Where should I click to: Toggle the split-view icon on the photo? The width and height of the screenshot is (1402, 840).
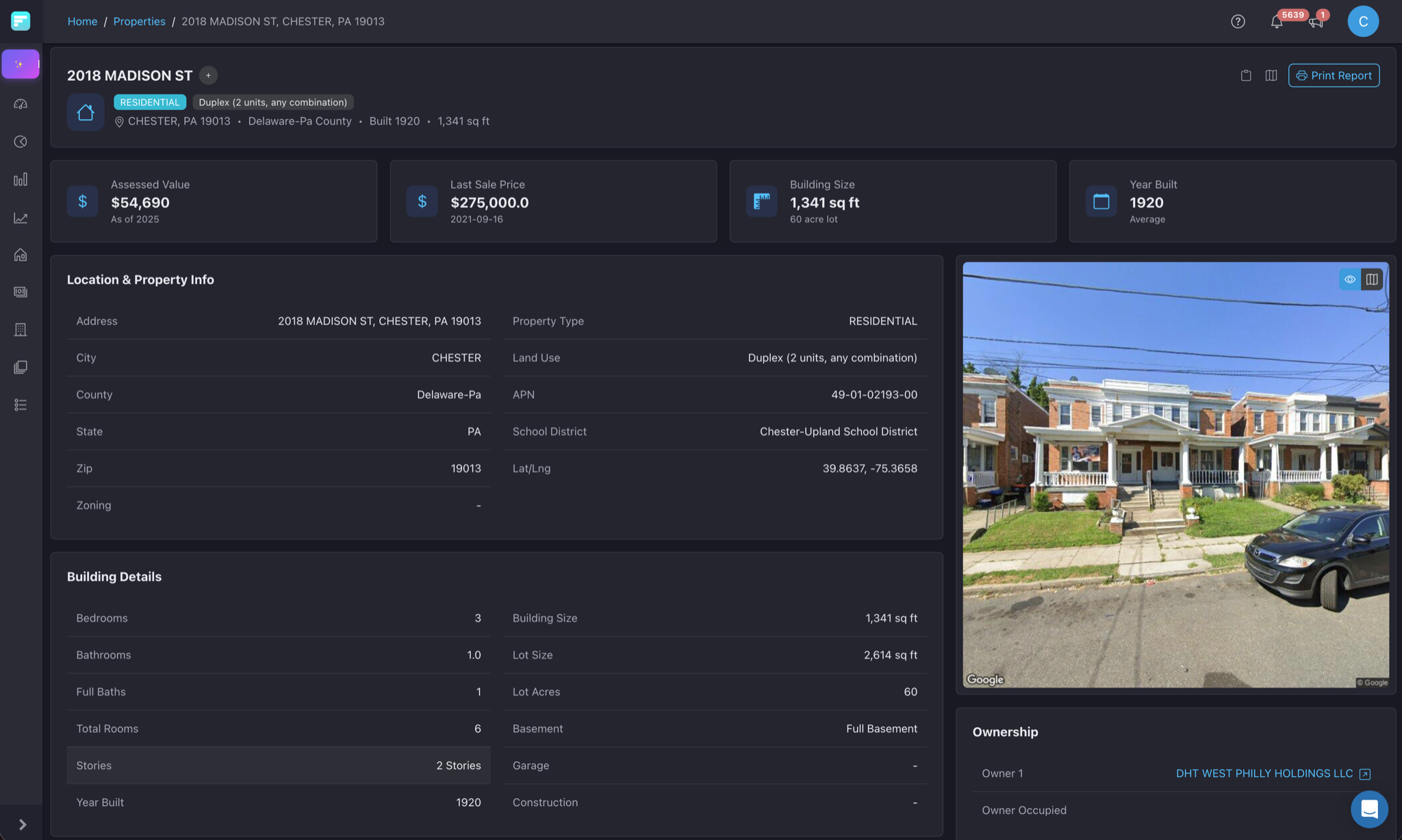pyautogui.click(x=1373, y=279)
